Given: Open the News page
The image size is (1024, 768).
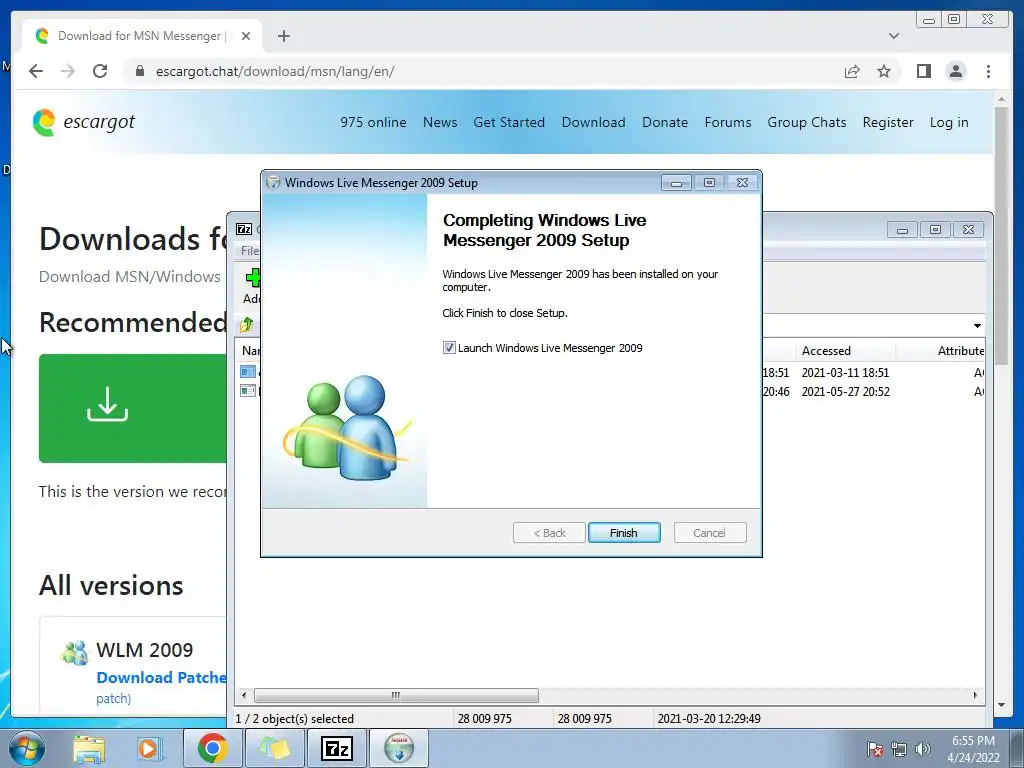Looking at the screenshot, I should coord(440,122).
